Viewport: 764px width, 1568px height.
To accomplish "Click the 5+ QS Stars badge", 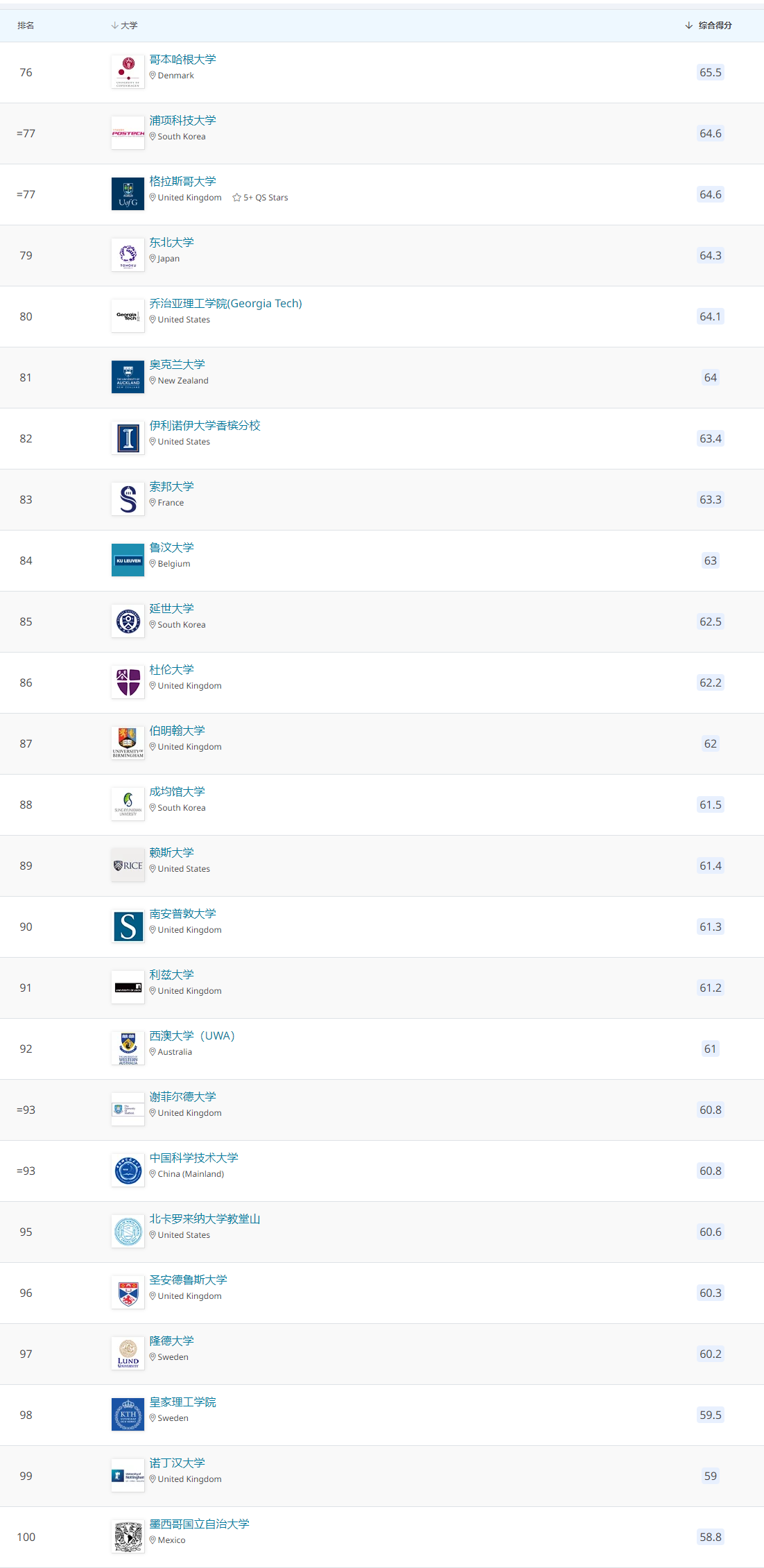I will point(261,198).
